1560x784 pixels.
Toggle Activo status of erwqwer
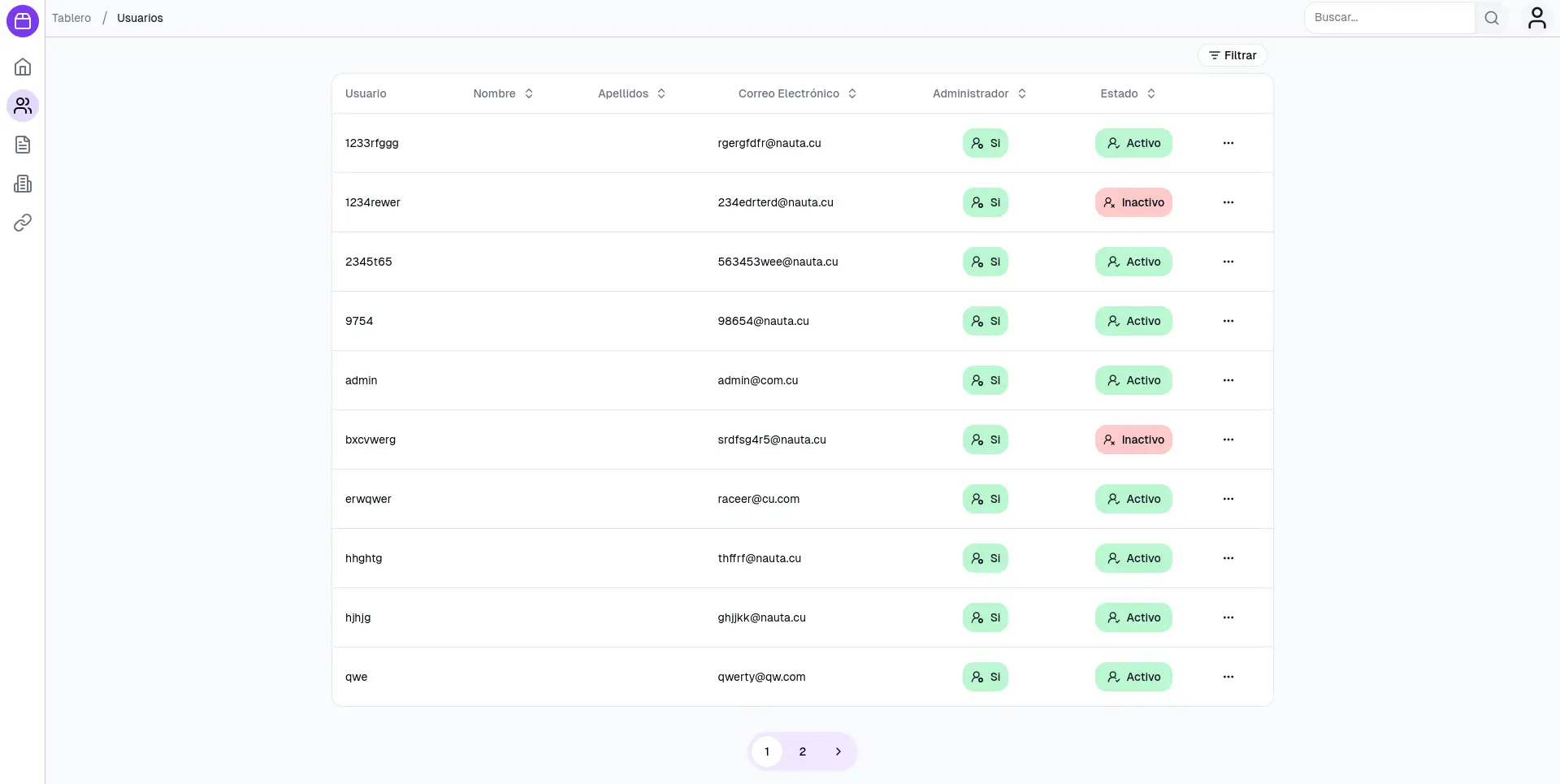point(1133,499)
